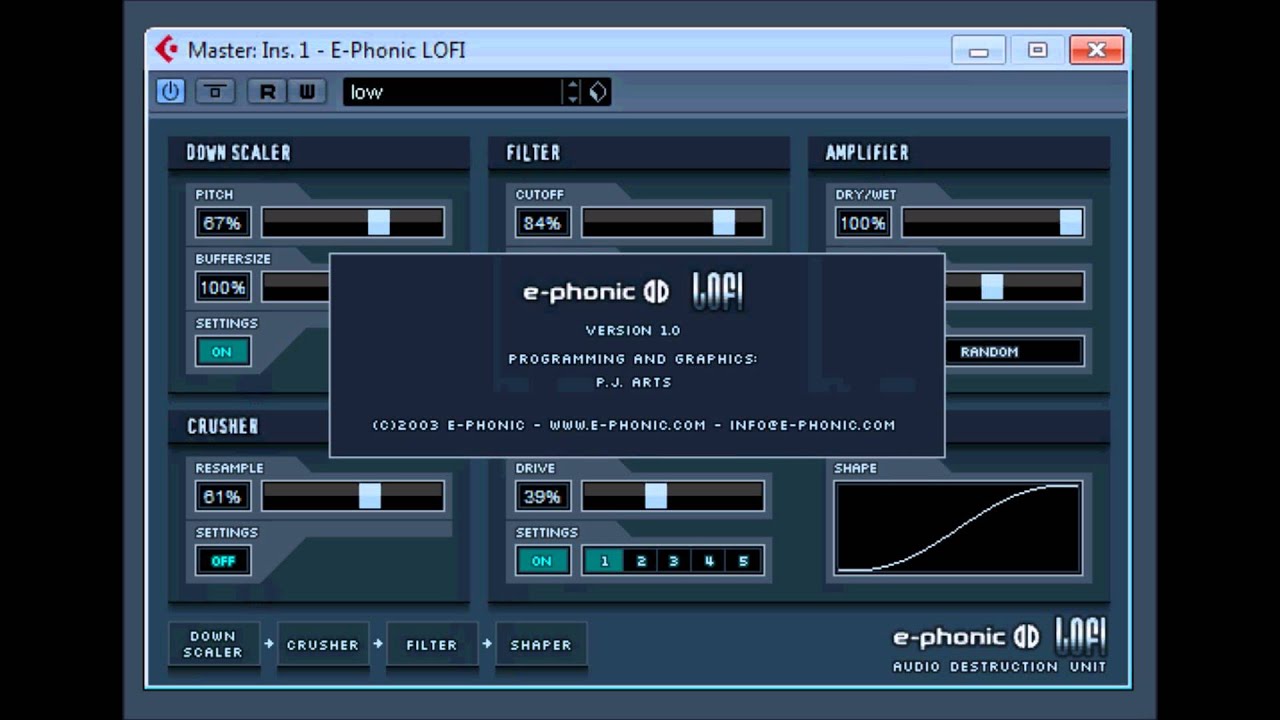Select shaper mode 3
Screen dimensions: 1280x720
pyautogui.click(x=674, y=561)
